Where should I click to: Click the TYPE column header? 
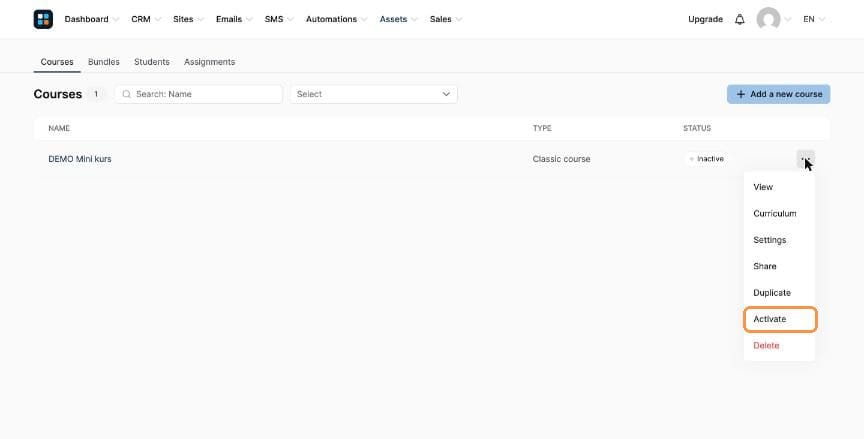pos(542,128)
